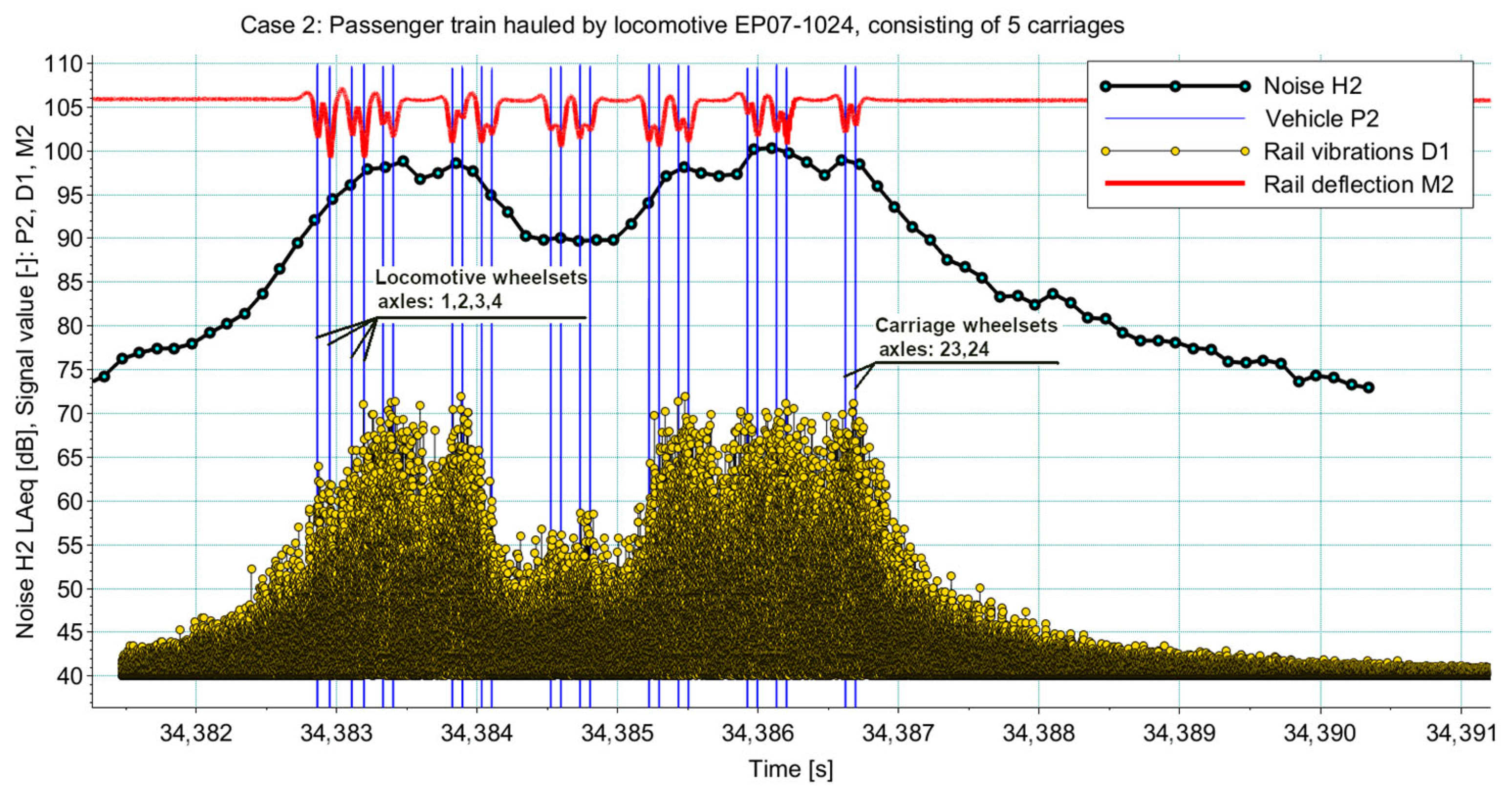The width and height of the screenshot is (1512, 800).
Task: Click the Locomotive wheelsets annotation text
Action: 481,277
